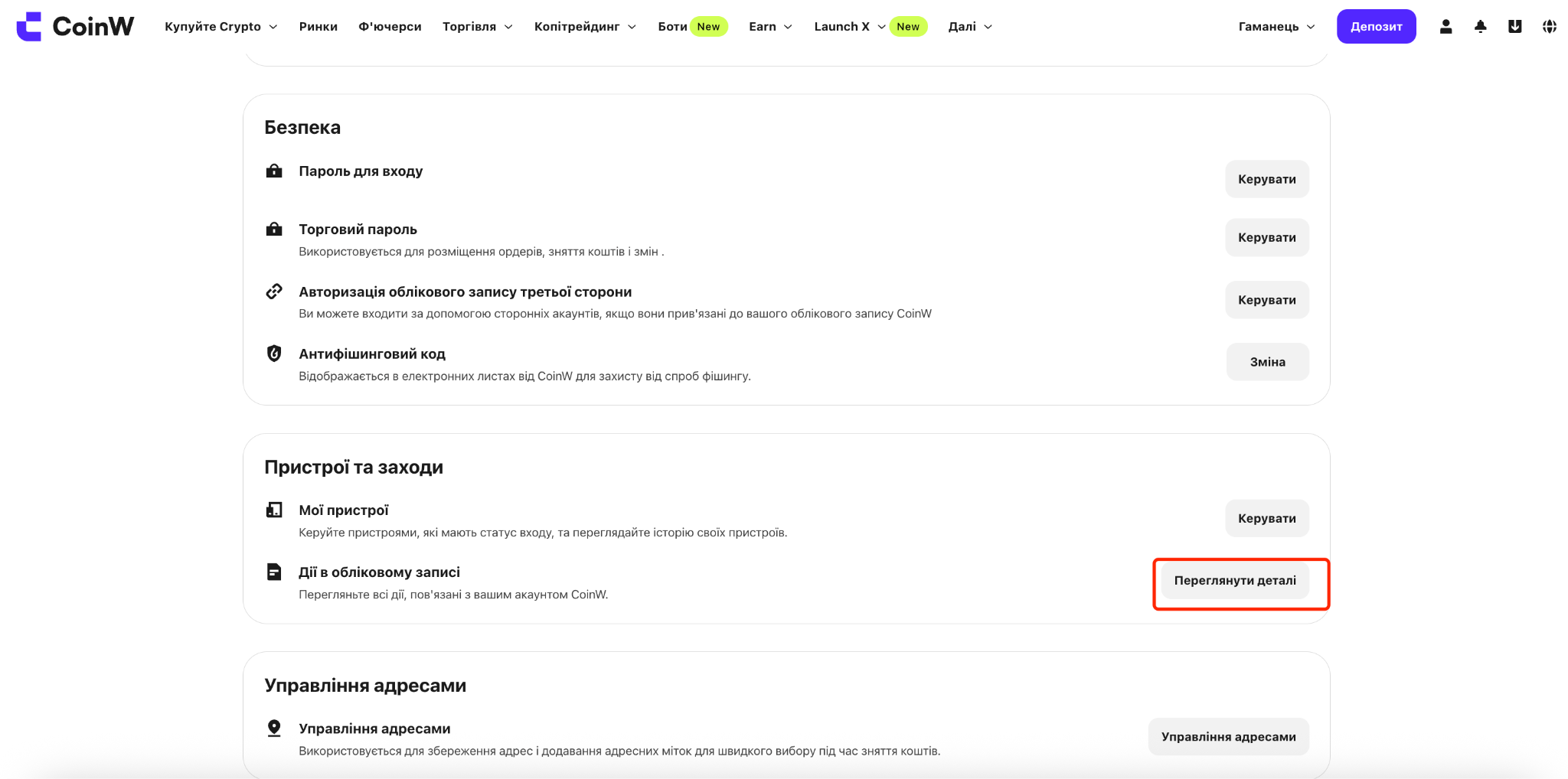
Task: Click the third-party authorization link icon
Action: (274, 292)
